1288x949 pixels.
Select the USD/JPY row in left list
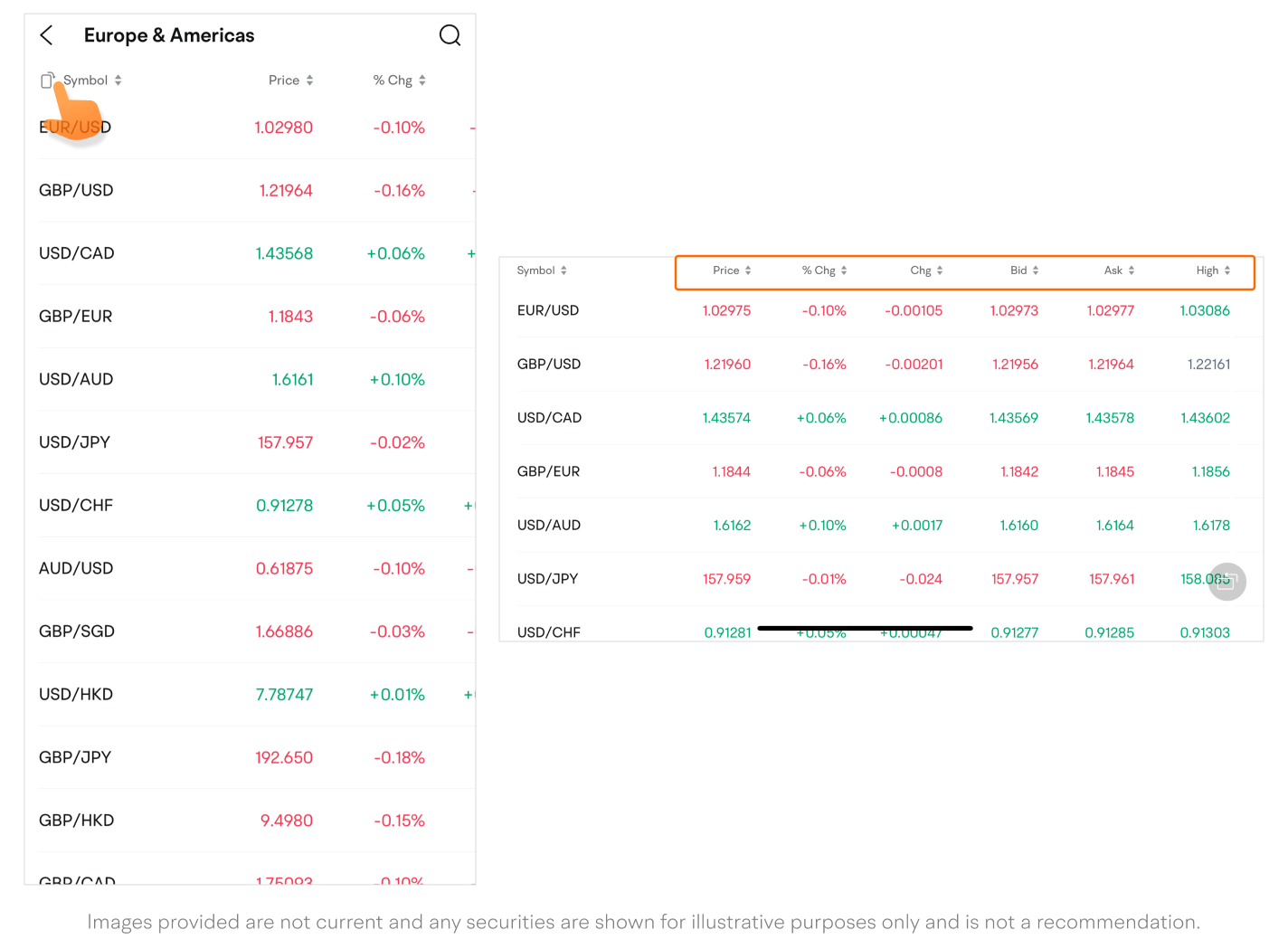click(75, 442)
